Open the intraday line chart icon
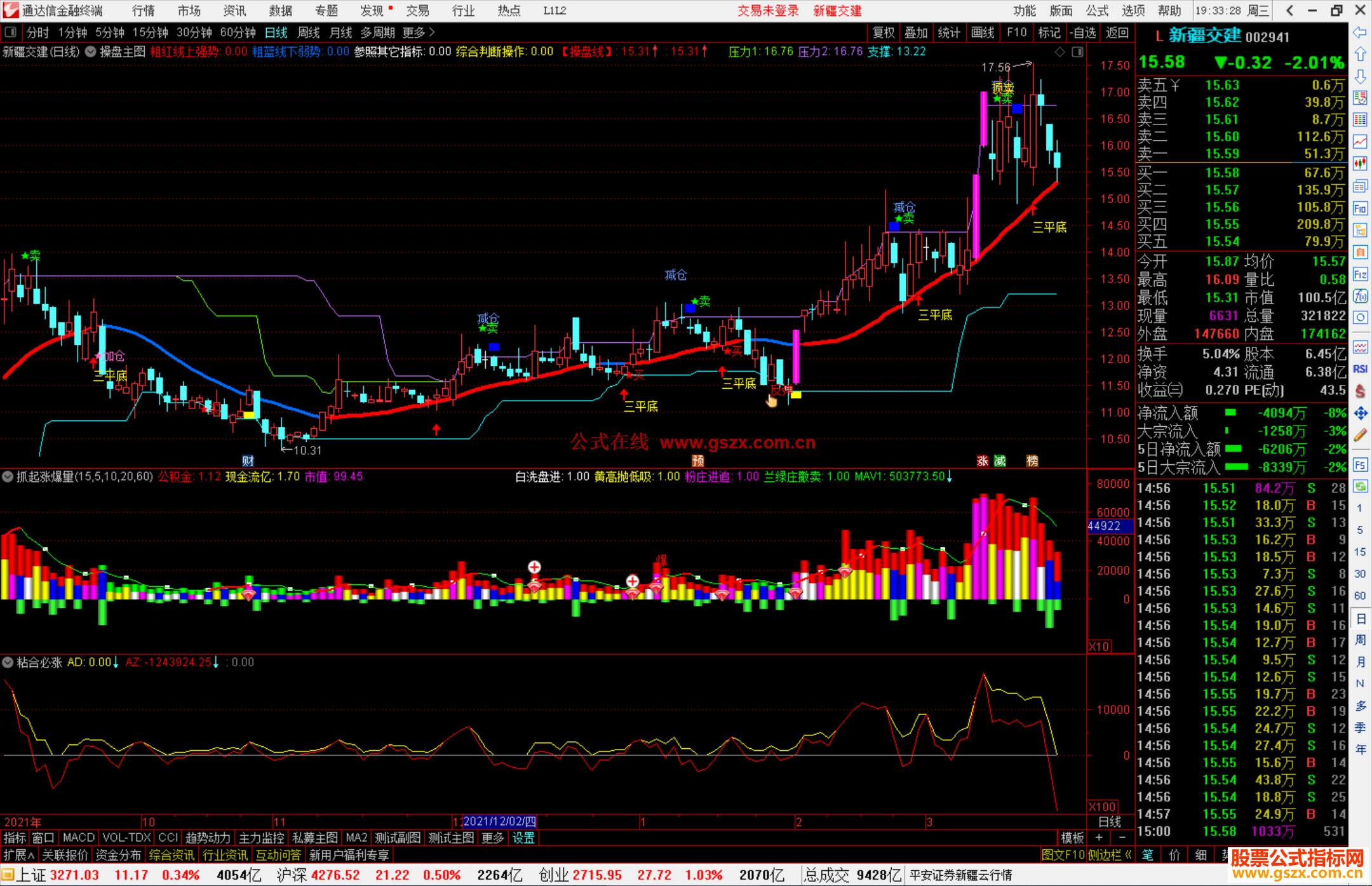Viewport: 1372px width, 886px height. 1360,142
